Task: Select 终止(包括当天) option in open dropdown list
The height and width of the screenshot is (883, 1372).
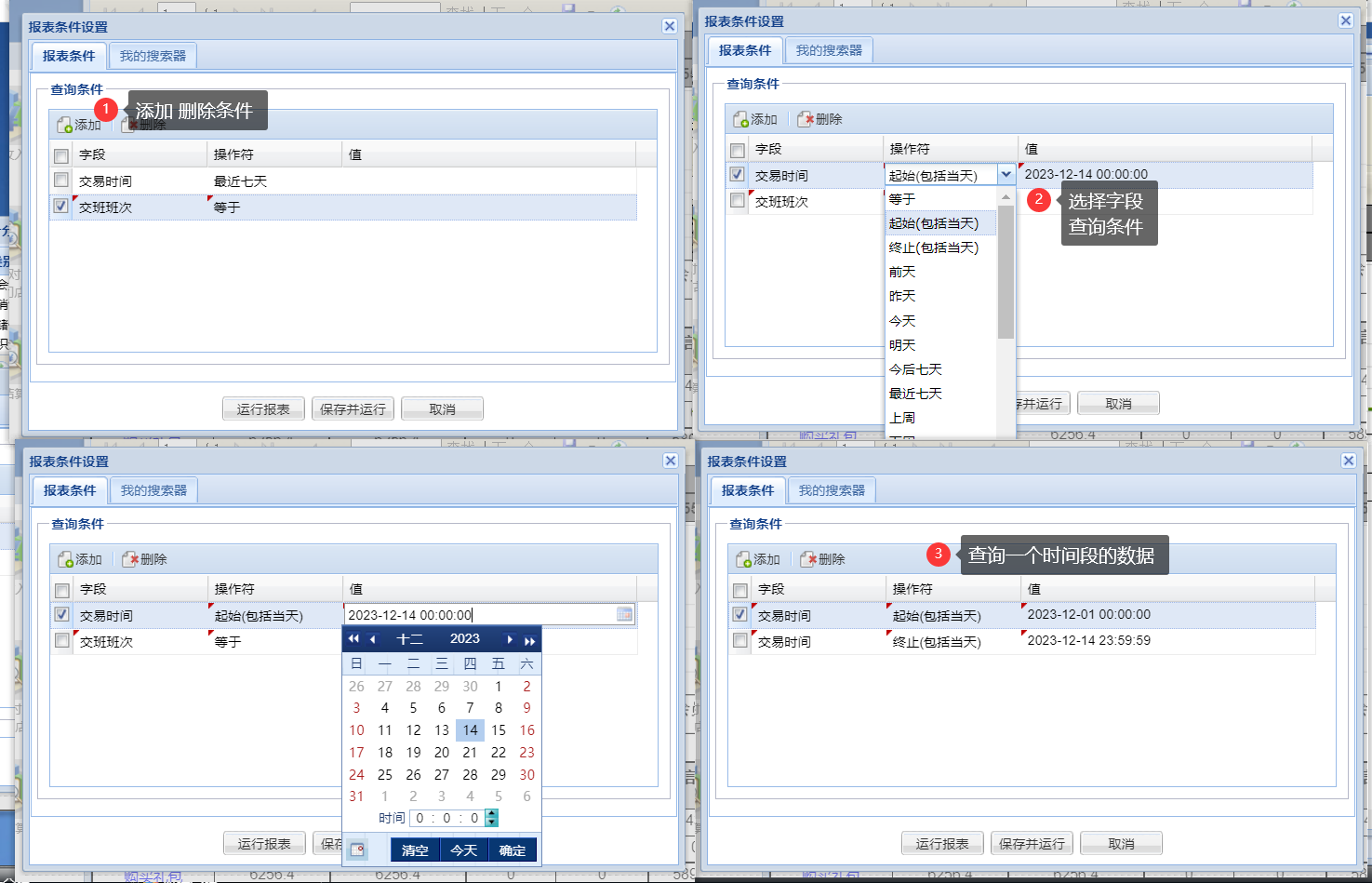Action: tap(933, 248)
